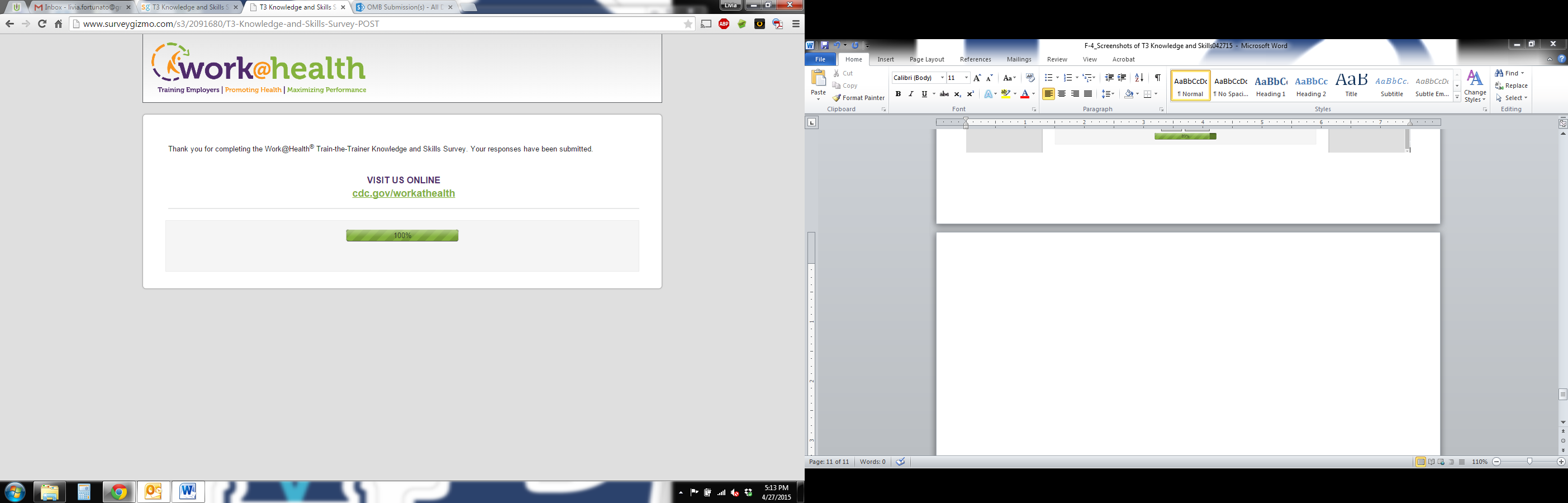
Task: Open the line spacing dropdown
Action: click(x=1109, y=94)
